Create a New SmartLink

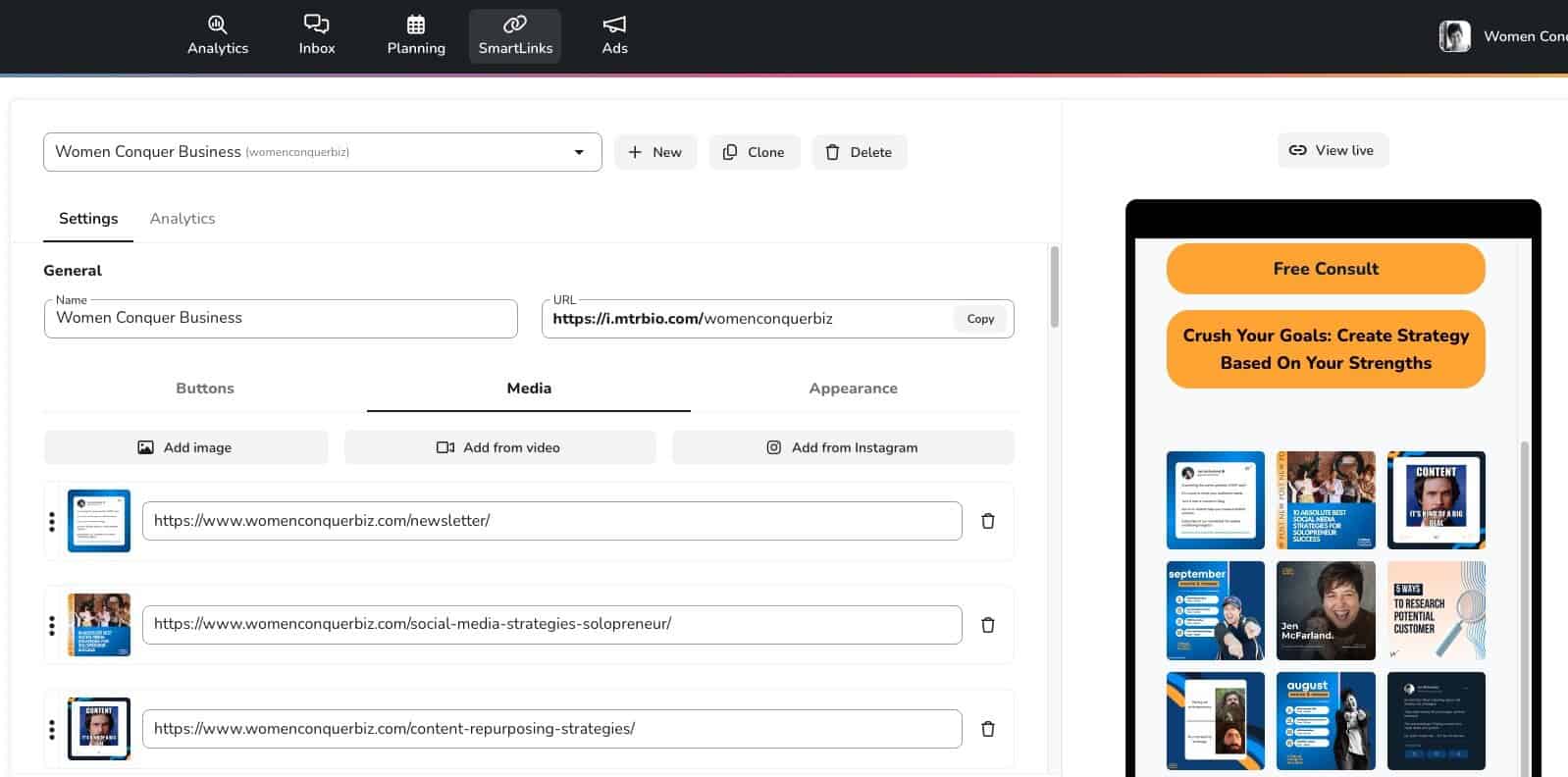point(655,152)
